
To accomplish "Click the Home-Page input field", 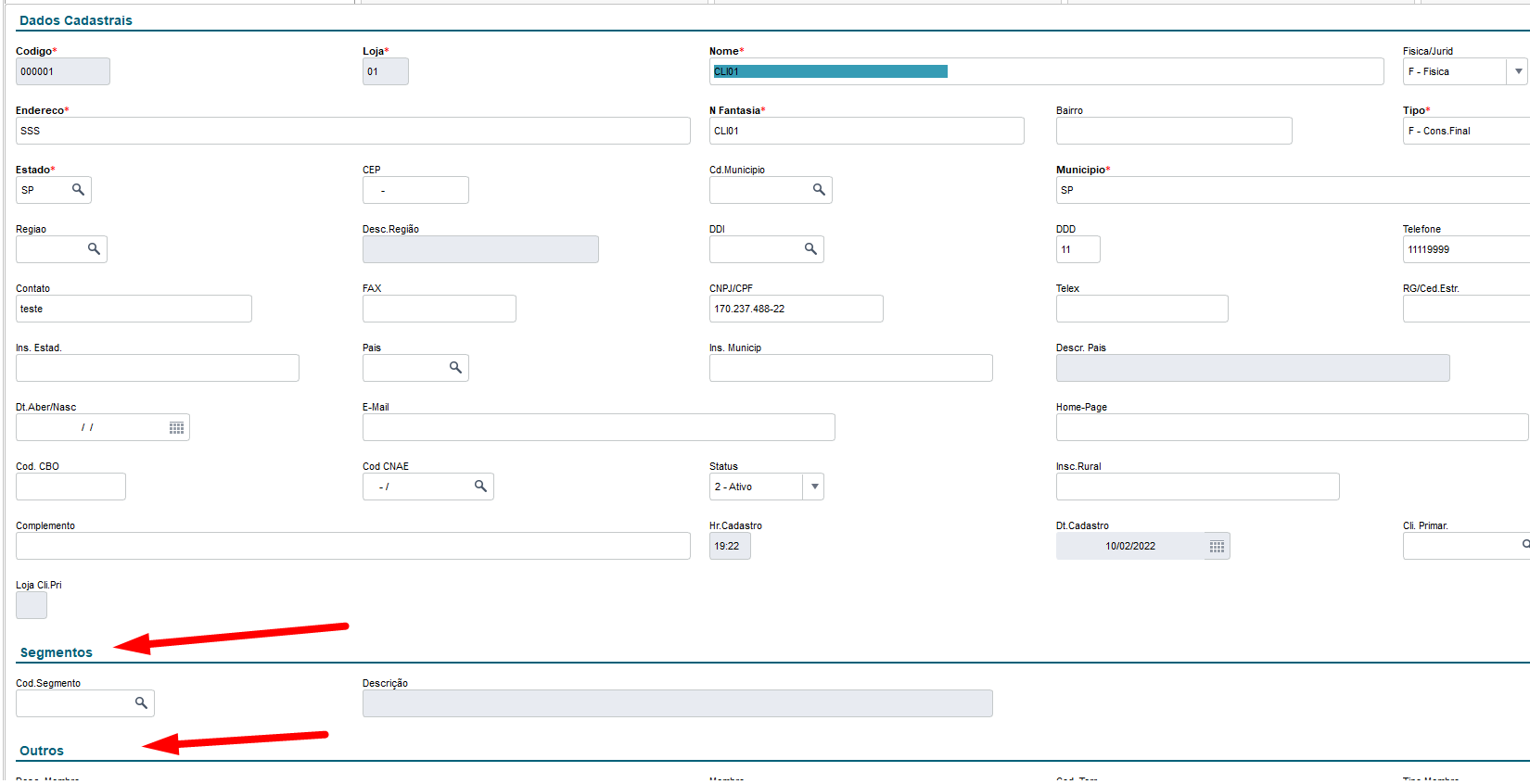I will [1292, 427].
